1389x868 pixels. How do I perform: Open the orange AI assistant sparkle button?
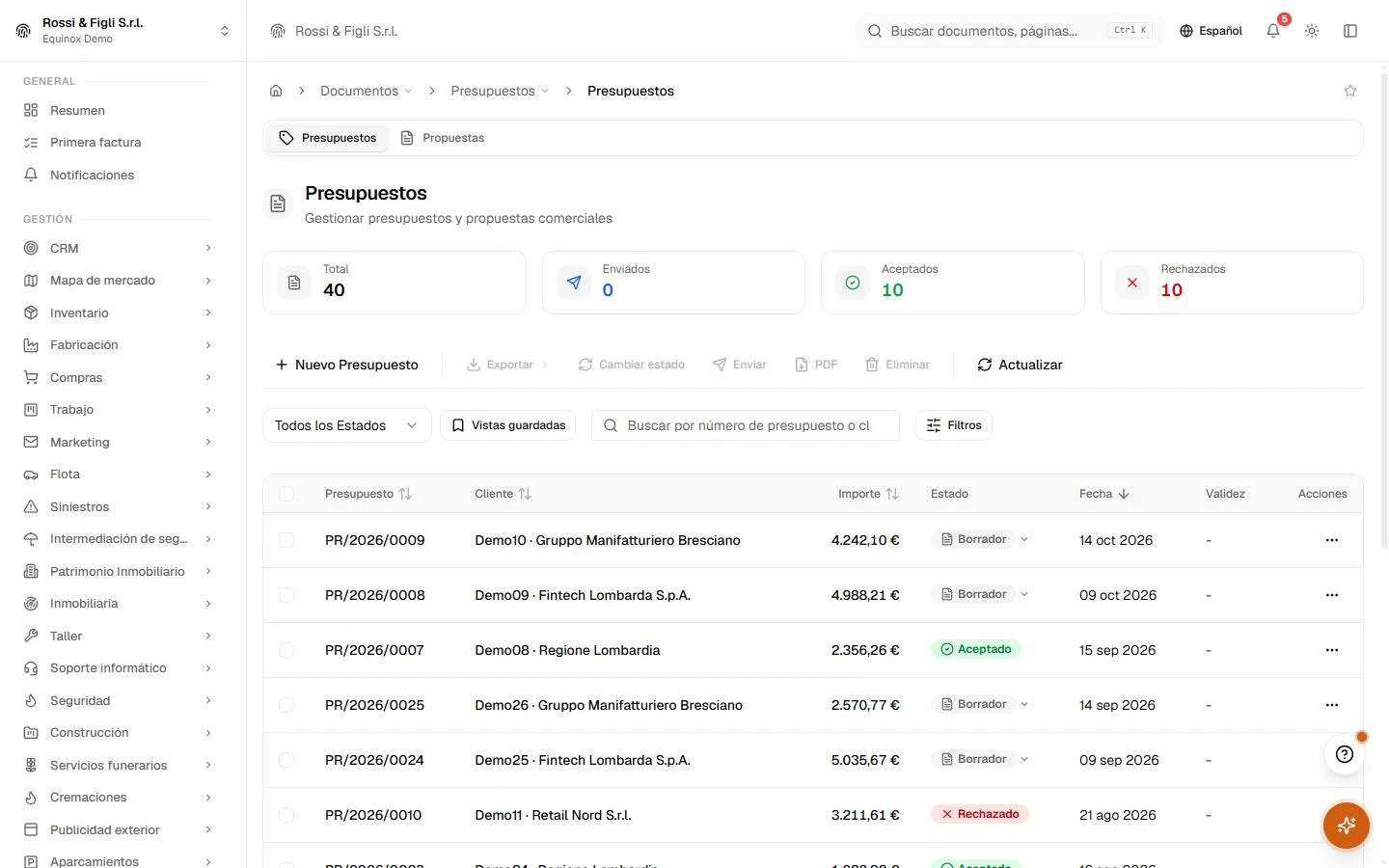coord(1347,826)
